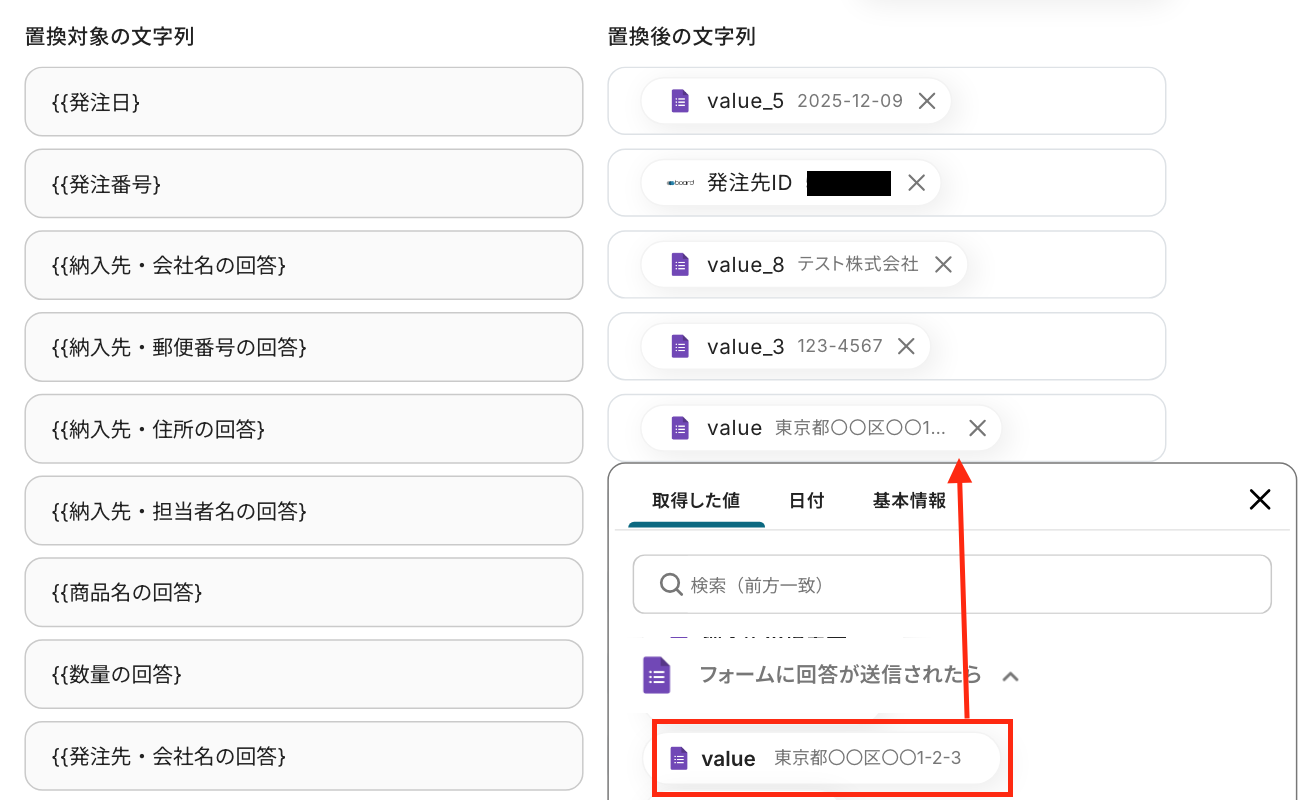Click the {{発注番号} target field
This screenshot has width=1310, height=800.
point(304,183)
